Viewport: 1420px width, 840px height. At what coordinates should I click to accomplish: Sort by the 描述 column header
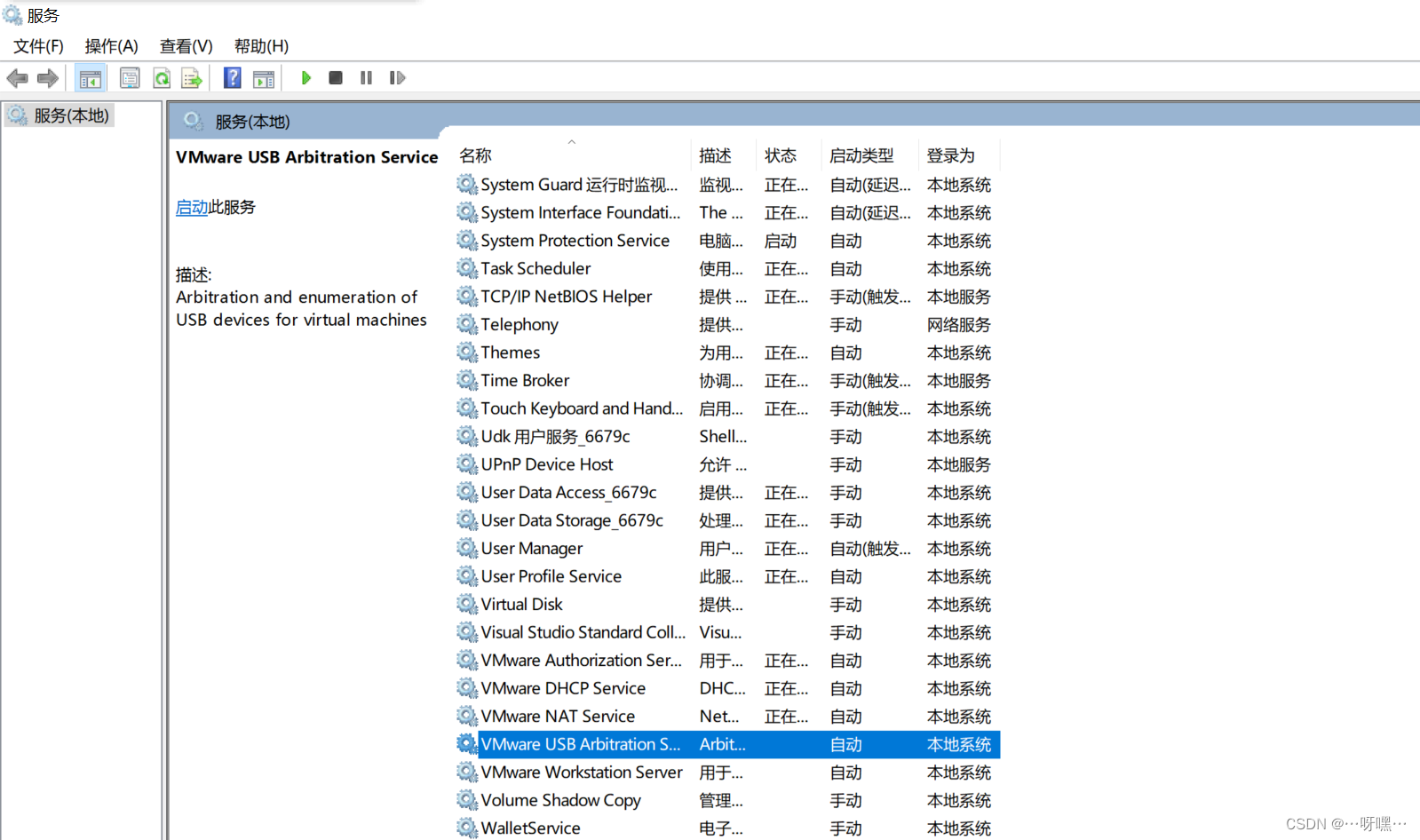tap(715, 155)
